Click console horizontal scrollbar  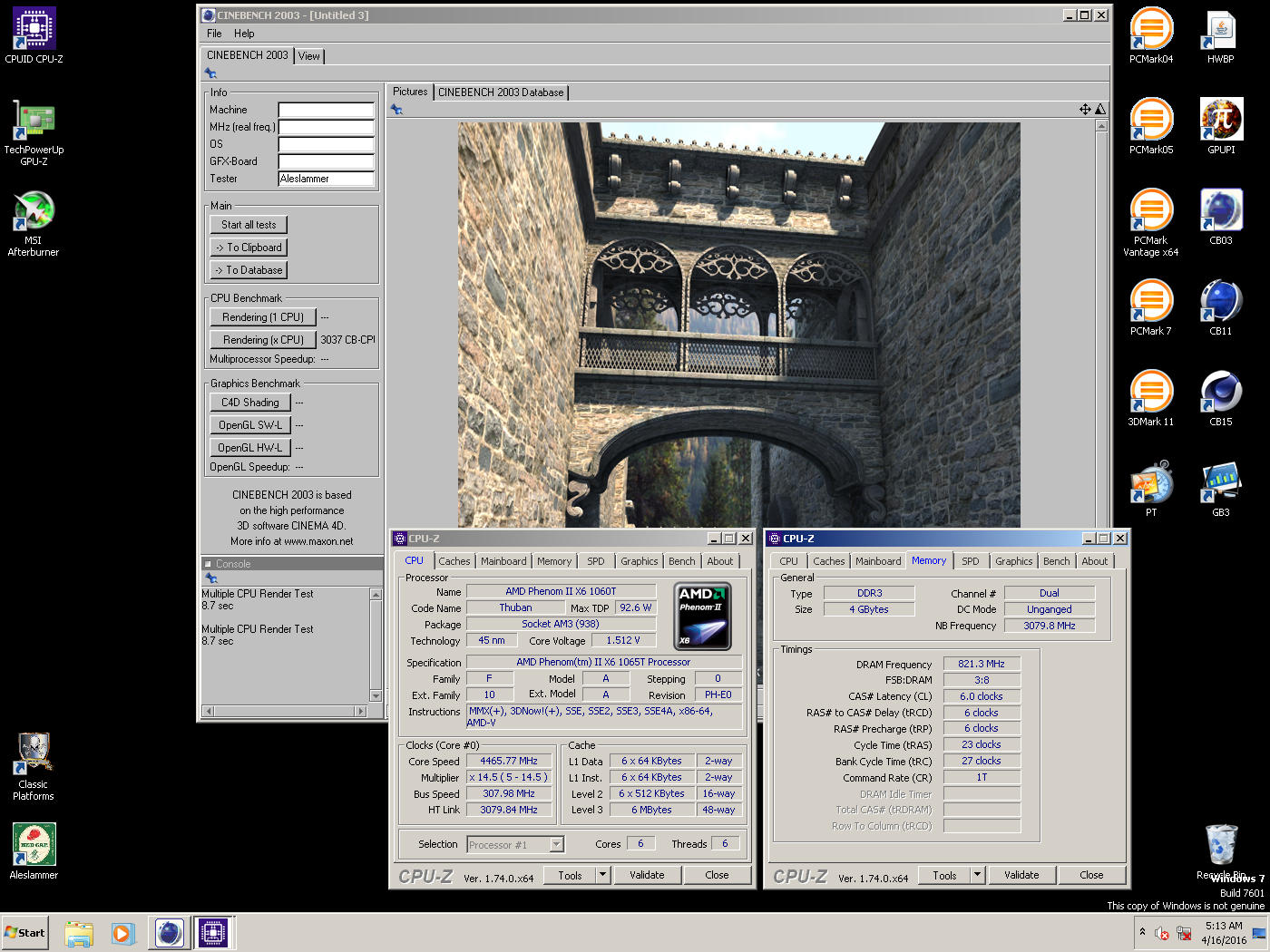pyautogui.click(x=284, y=711)
